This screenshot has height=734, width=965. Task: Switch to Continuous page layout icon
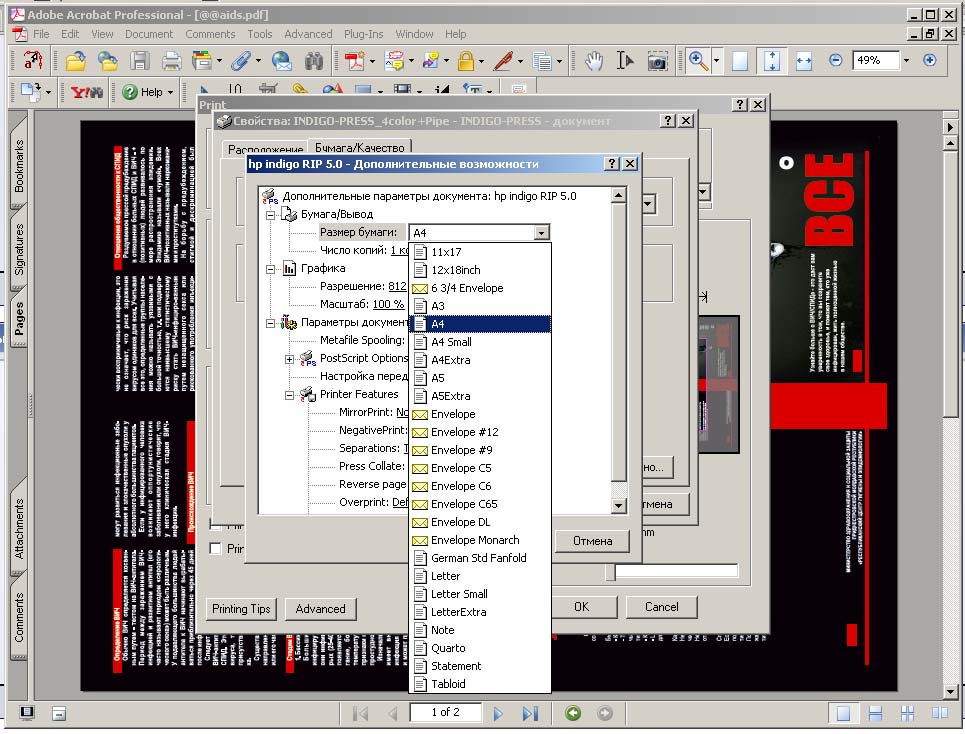tap(875, 713)
